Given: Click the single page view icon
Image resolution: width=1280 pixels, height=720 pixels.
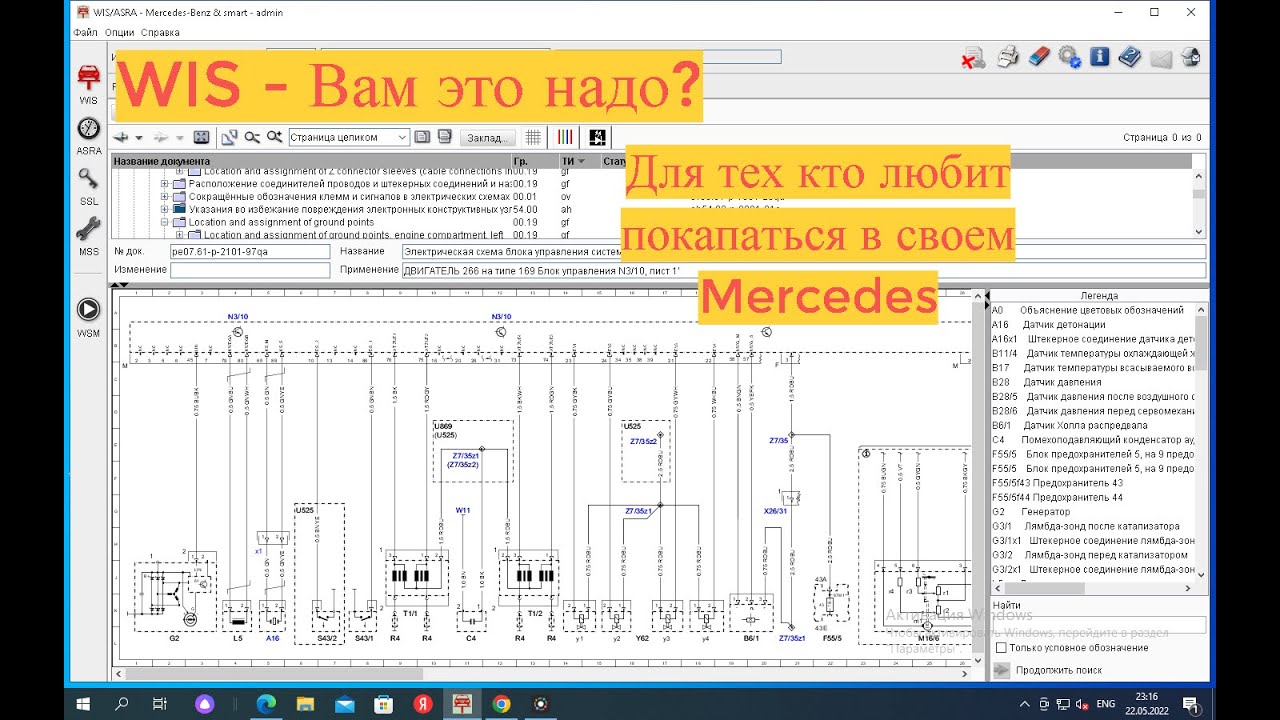Looking at the screenshot, I should [422, 137].
